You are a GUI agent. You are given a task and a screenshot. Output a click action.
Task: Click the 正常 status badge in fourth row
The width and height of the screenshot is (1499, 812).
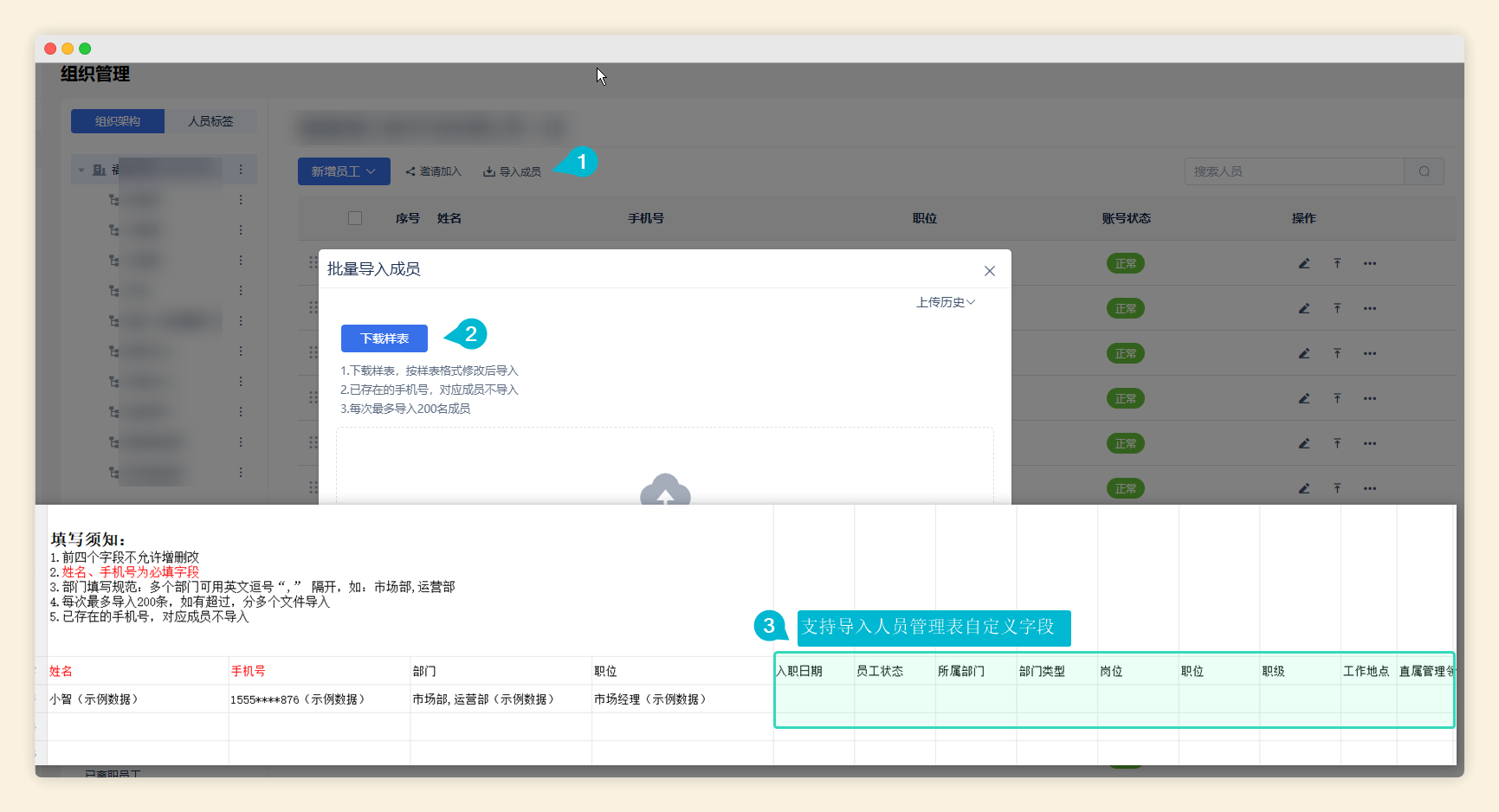click(x=1125, y=398)
